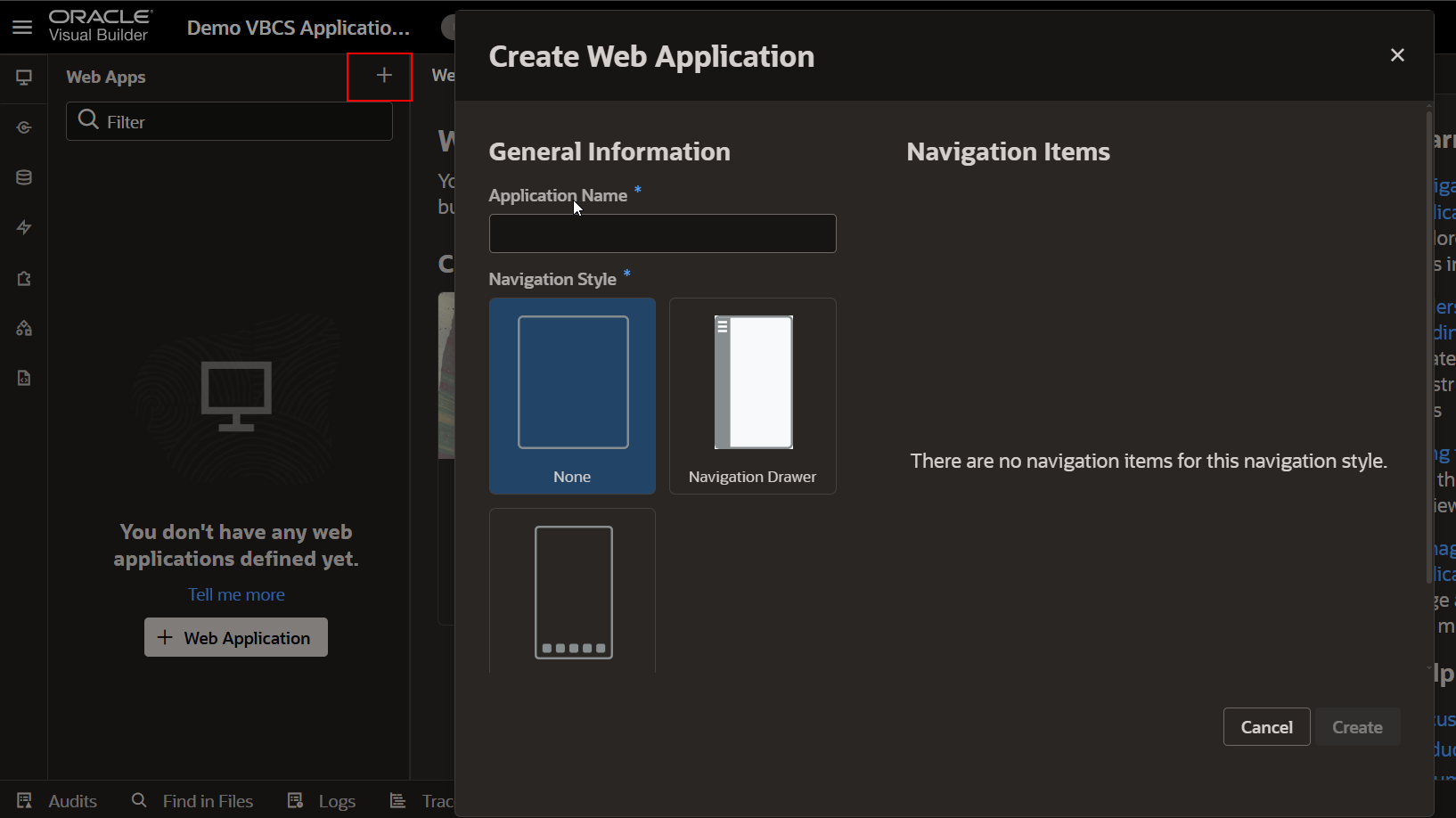Open the Logs tab
Viewport: 1456px width, 818px height.
322,801
